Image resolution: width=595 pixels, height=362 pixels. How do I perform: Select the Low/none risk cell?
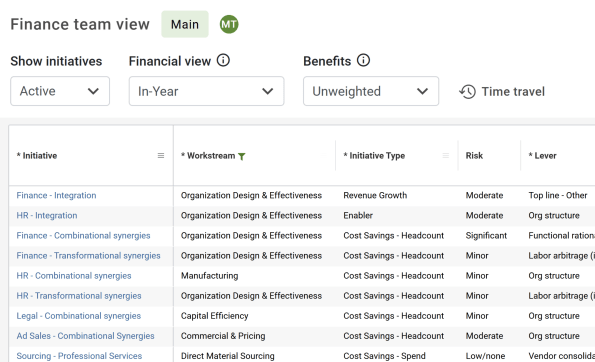point(485,356)
